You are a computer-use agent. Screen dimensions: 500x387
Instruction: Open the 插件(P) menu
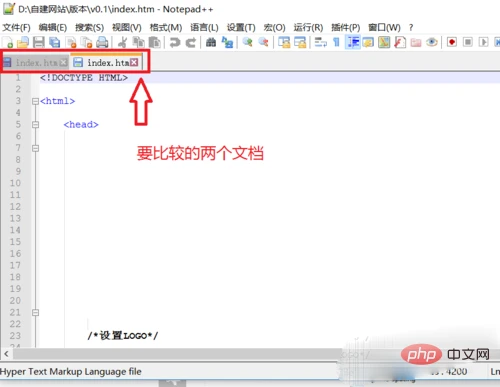tap(346, 27)
